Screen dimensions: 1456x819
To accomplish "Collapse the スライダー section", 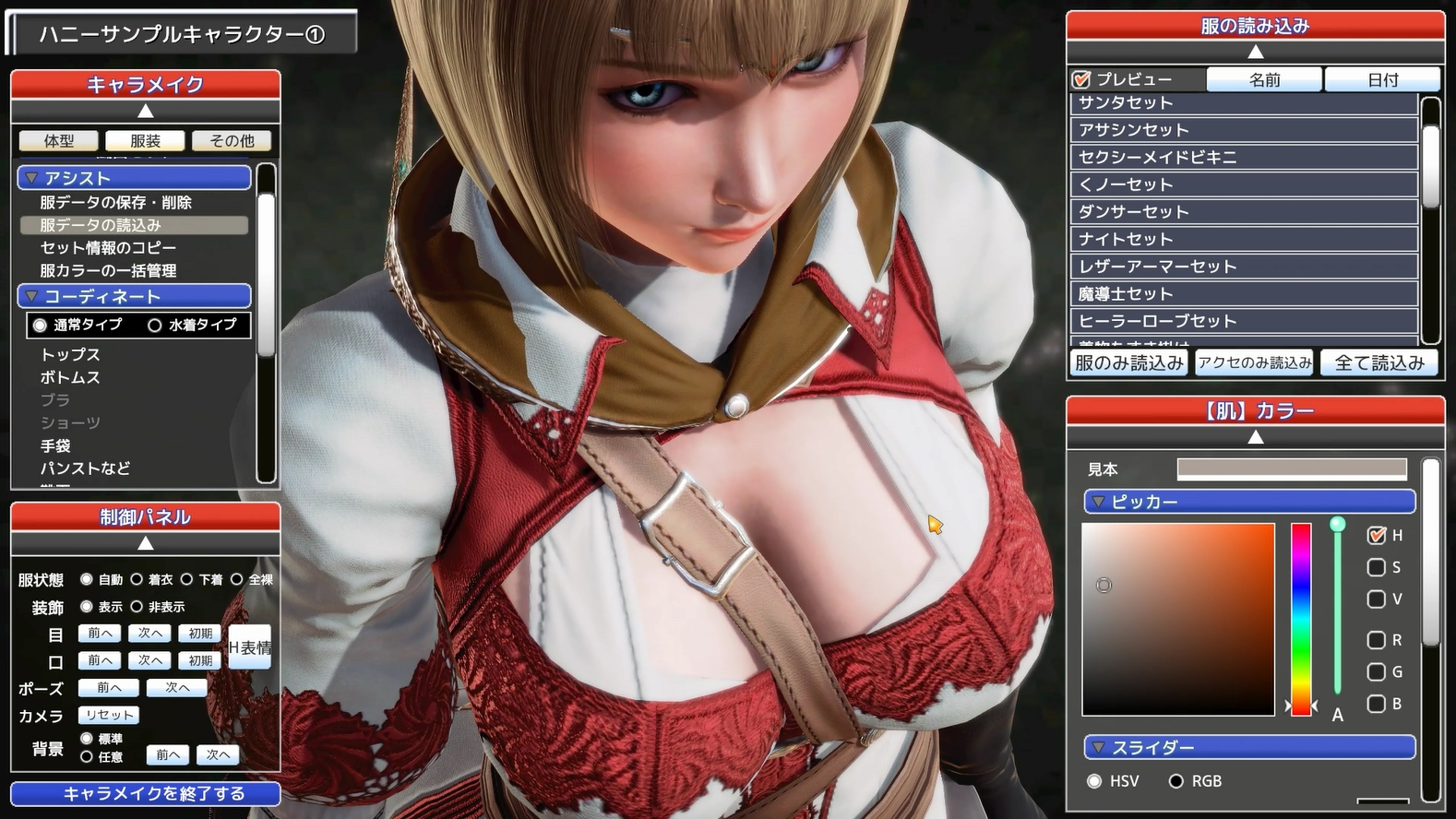I will [1249, 747].
